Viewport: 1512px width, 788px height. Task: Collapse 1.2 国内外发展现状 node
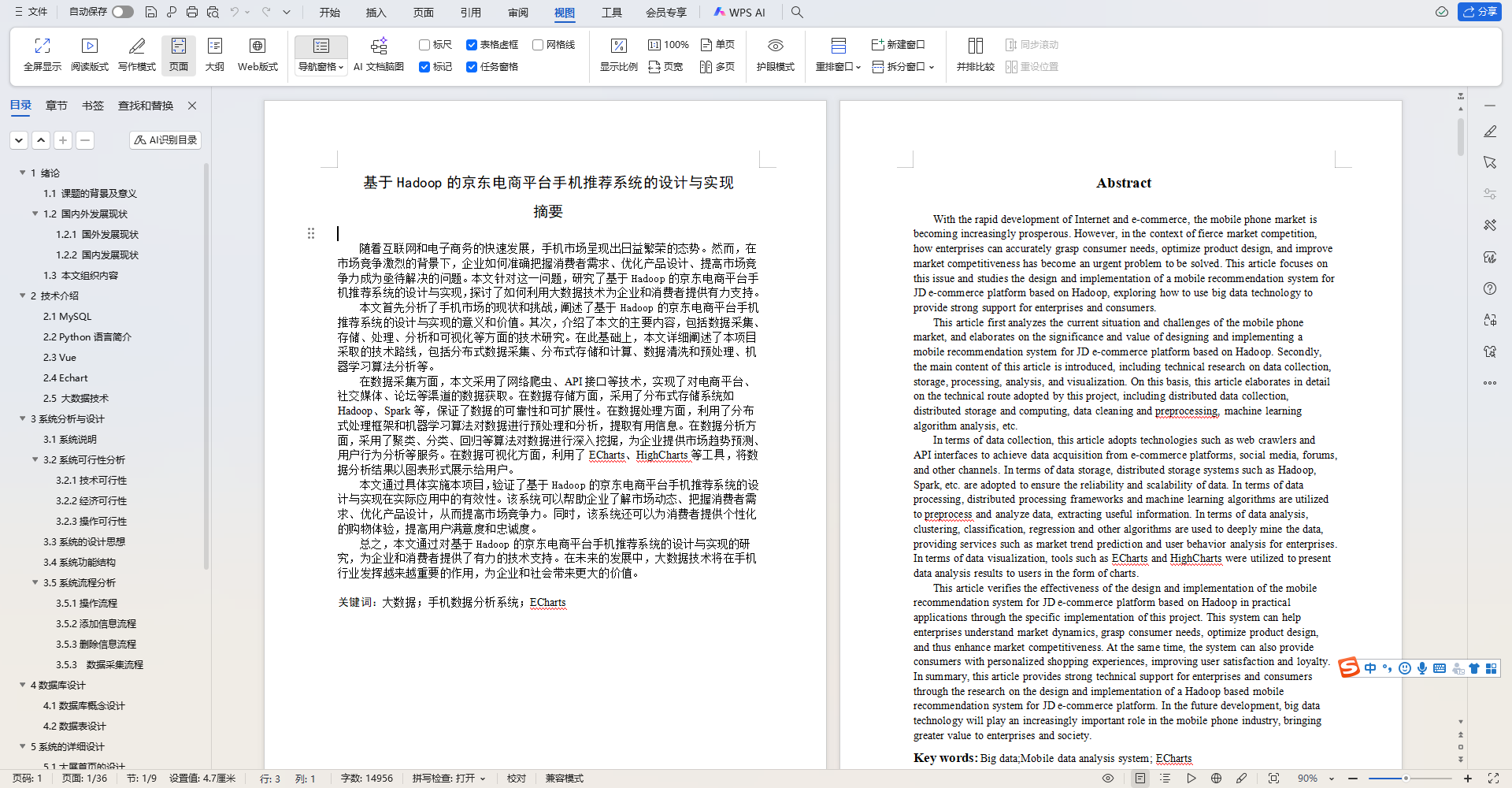coord(35,214)
